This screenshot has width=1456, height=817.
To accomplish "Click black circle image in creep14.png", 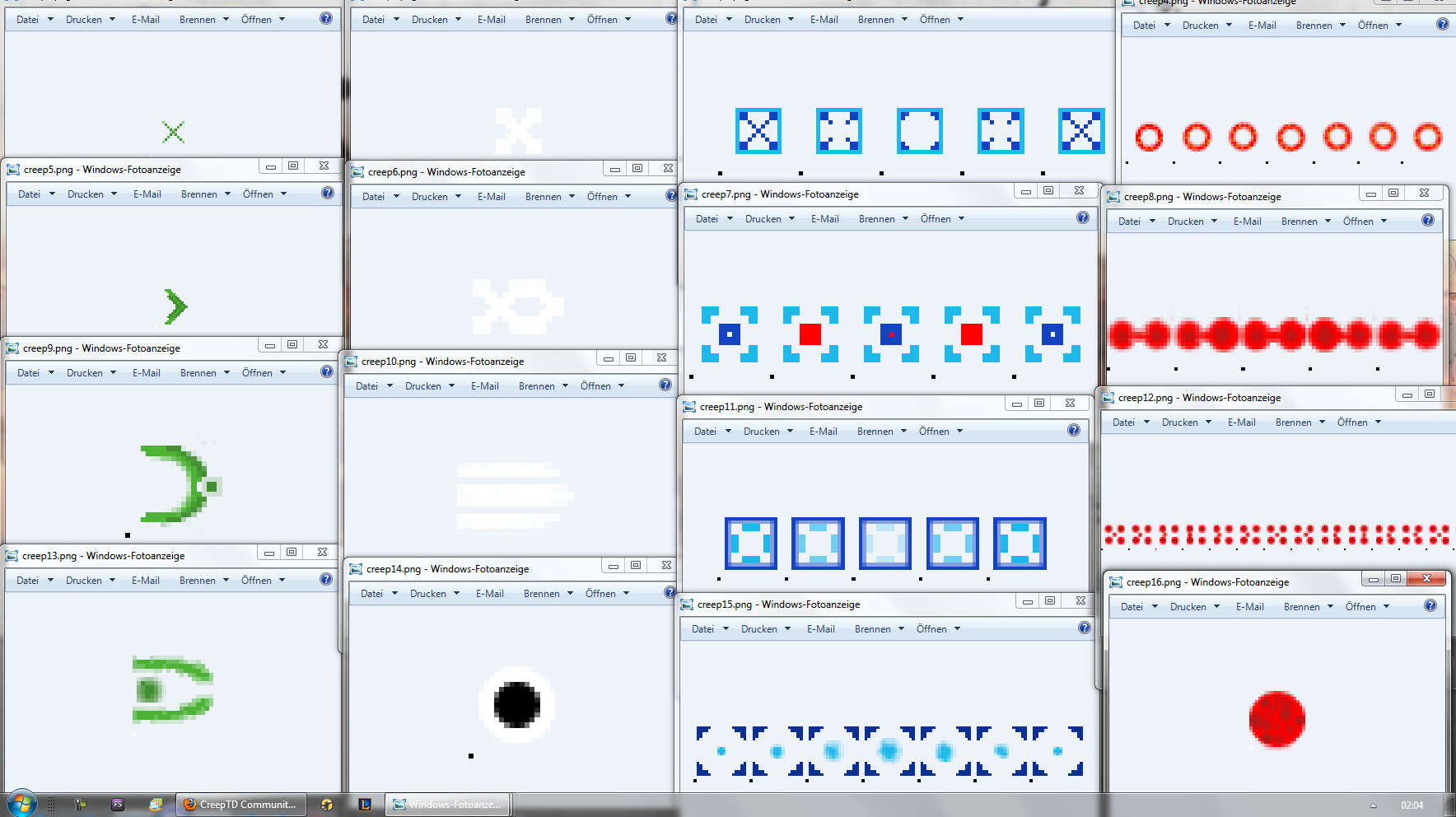I will coord(516,705).
